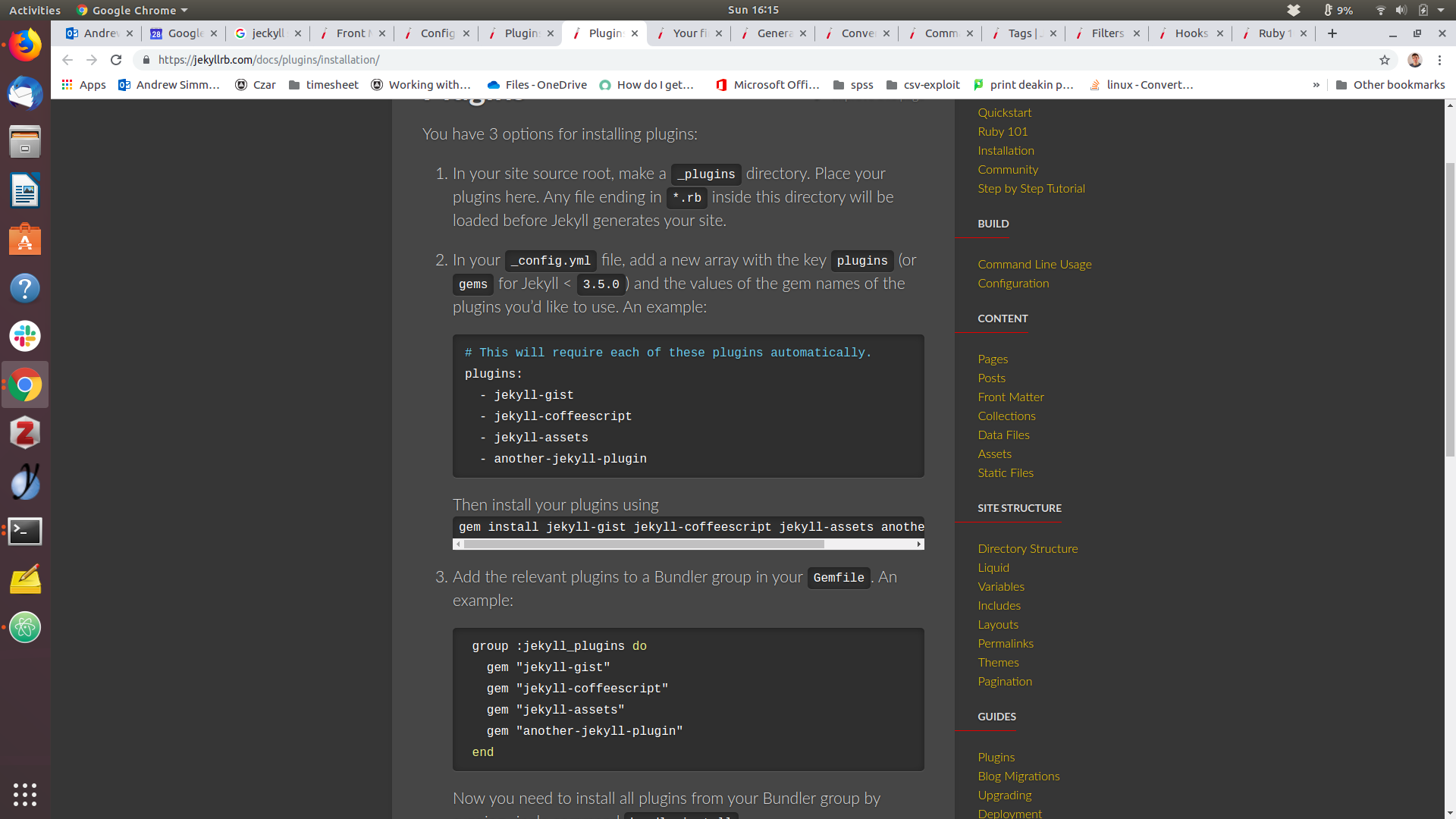Launch Firefox from the dock

coord(25,45)
